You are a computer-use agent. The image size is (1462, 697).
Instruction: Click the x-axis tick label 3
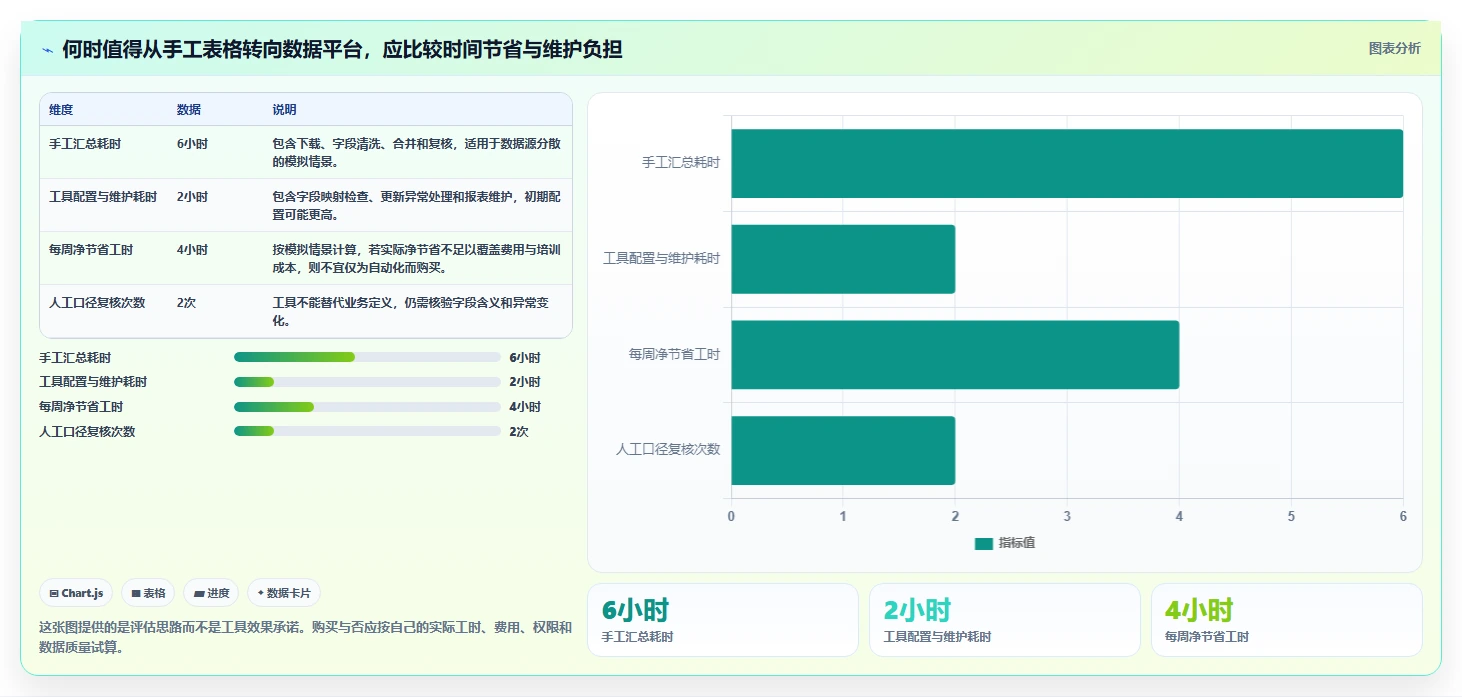[1067, 517]
